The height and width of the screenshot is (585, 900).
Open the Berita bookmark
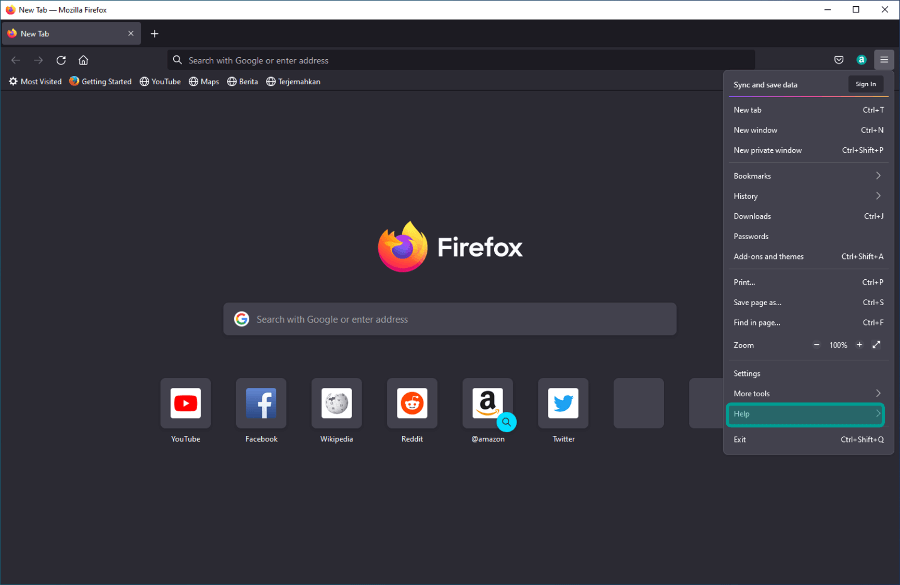point(242,82)
